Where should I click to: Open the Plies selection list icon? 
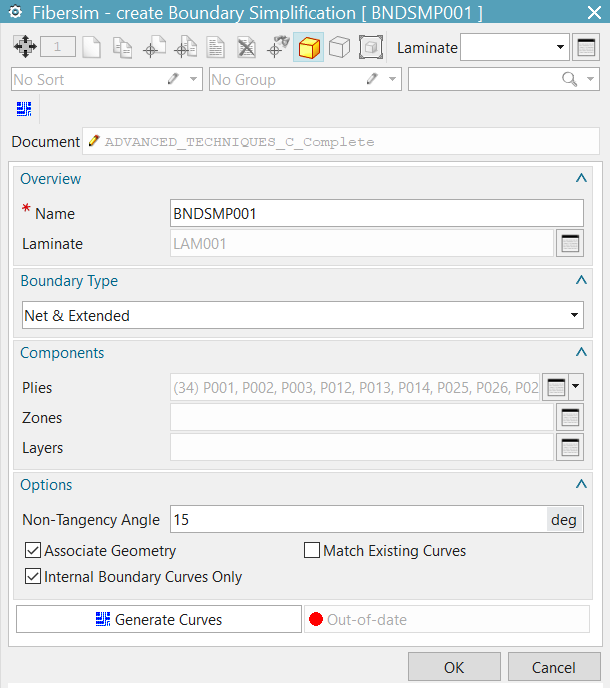tap(557, 387)
